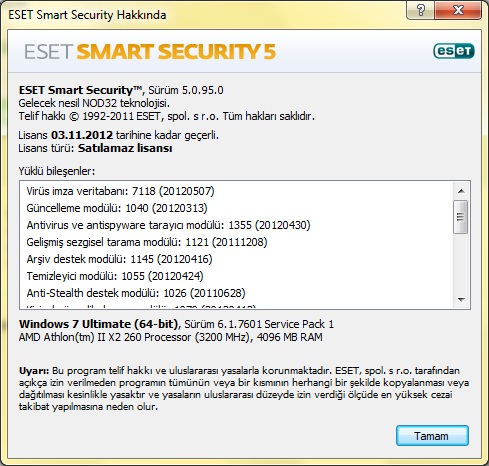Click the ESET SMART SECURITY 5 banner title

click(x=150, y=52)
